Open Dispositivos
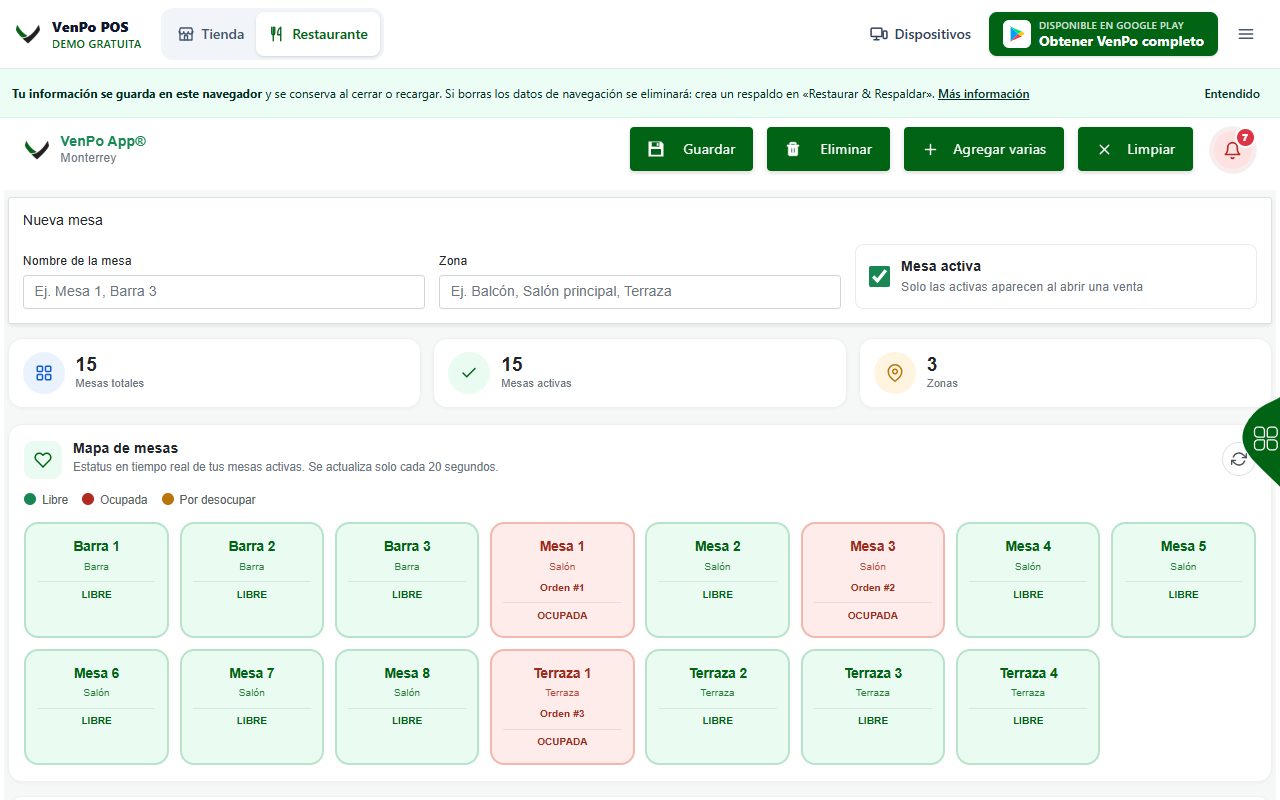The width and height of the screenshot is (1280, 800). pyautogui.click(x=920, y=34)
